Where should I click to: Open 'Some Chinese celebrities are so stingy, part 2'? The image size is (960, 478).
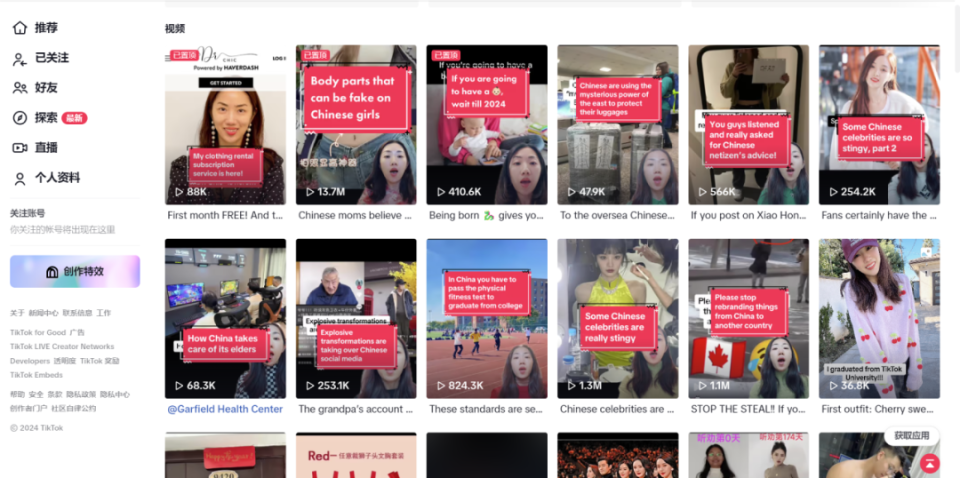(879, 124)
